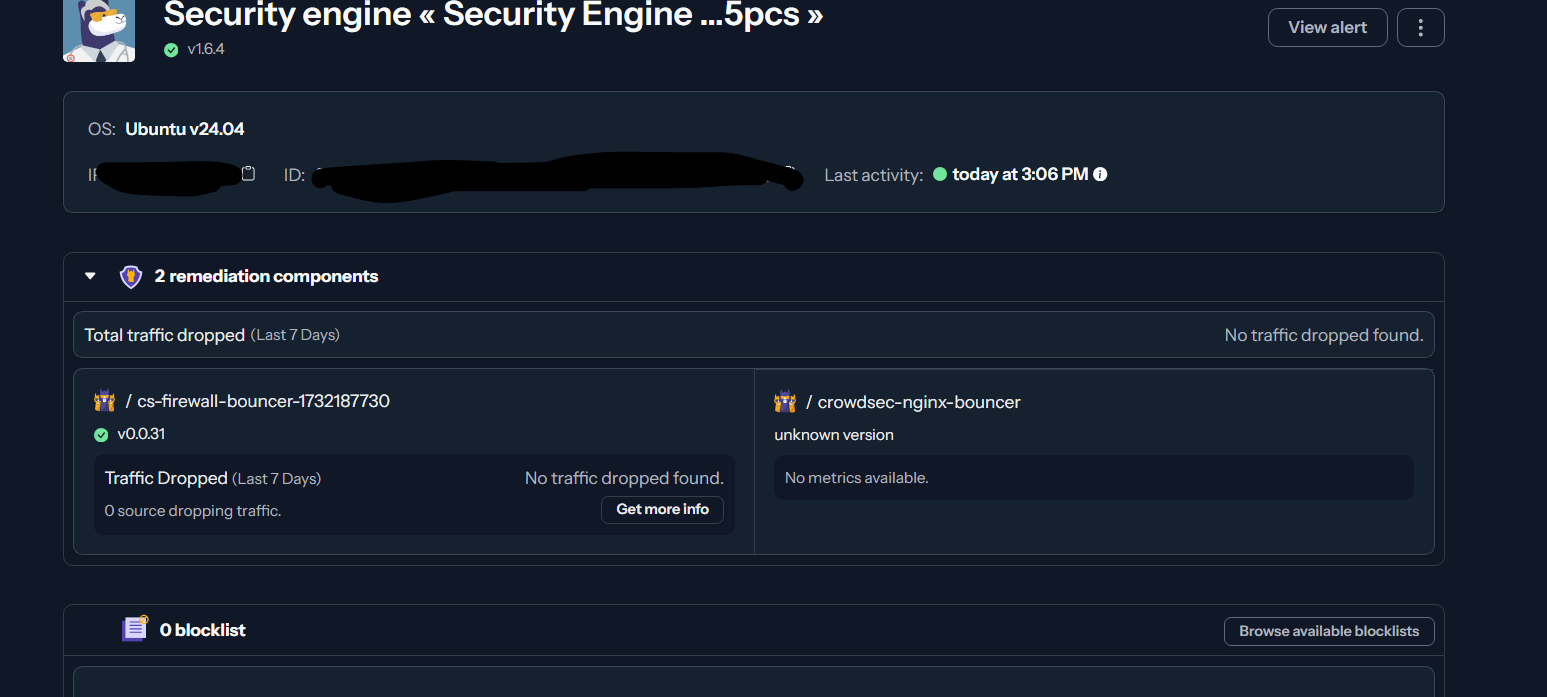Viewport: 1547px width, 697px height.
Task: Click the Security engine title heading
Action: click(x=493, y=14)
